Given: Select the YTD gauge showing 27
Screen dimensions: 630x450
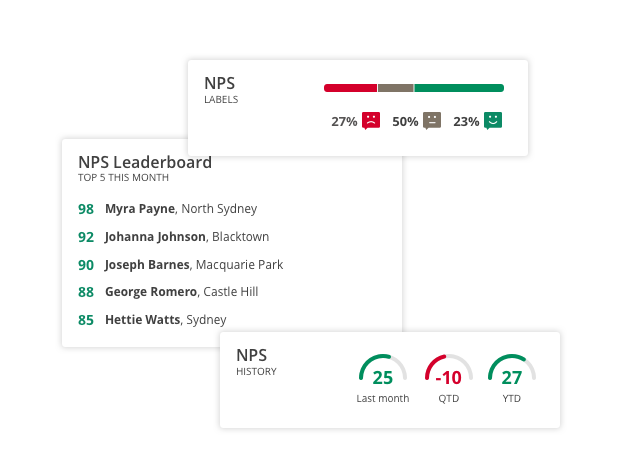Looking at the screenshot, I should [x=511, y=378].
